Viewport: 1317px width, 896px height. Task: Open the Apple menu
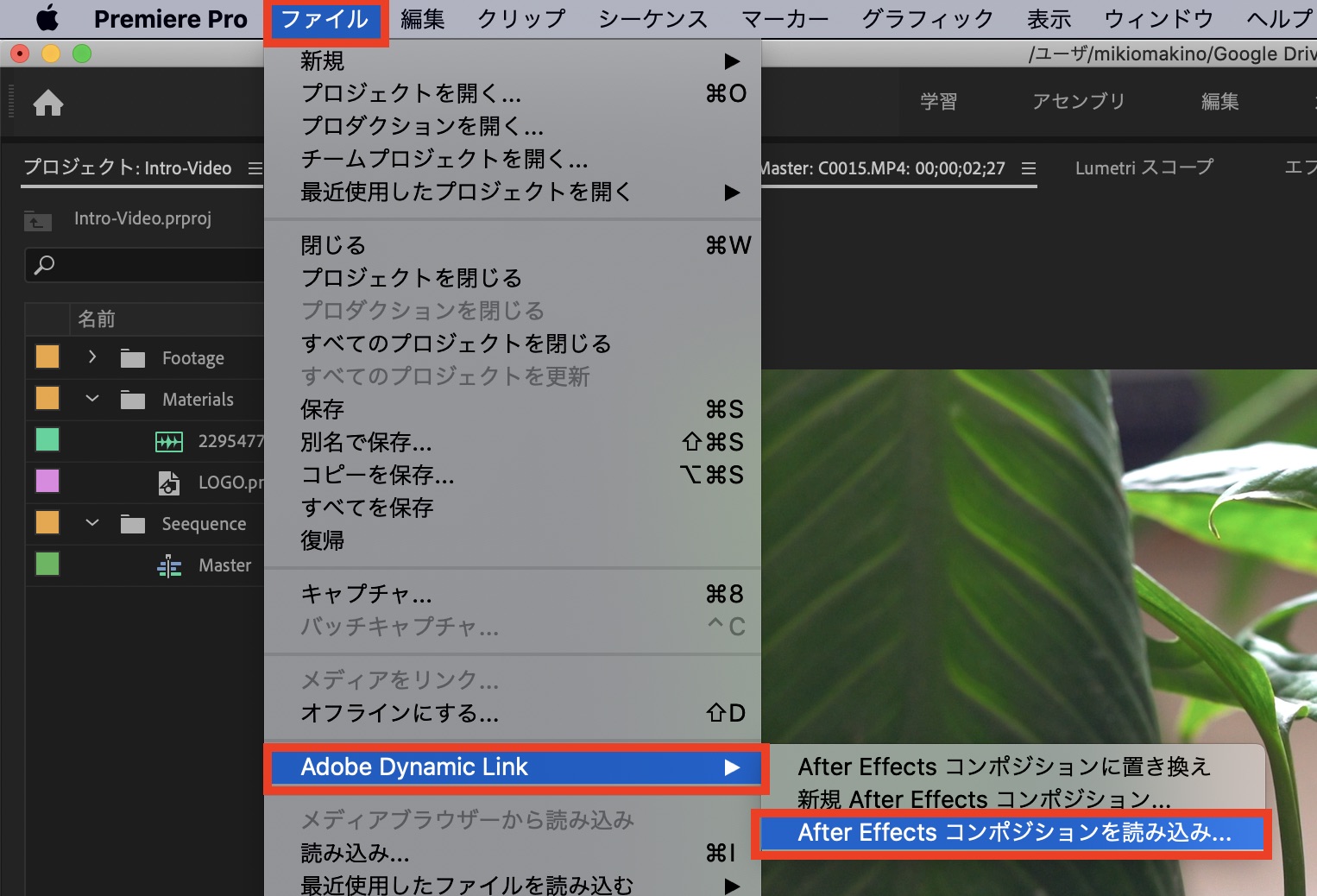click(47, 18)
